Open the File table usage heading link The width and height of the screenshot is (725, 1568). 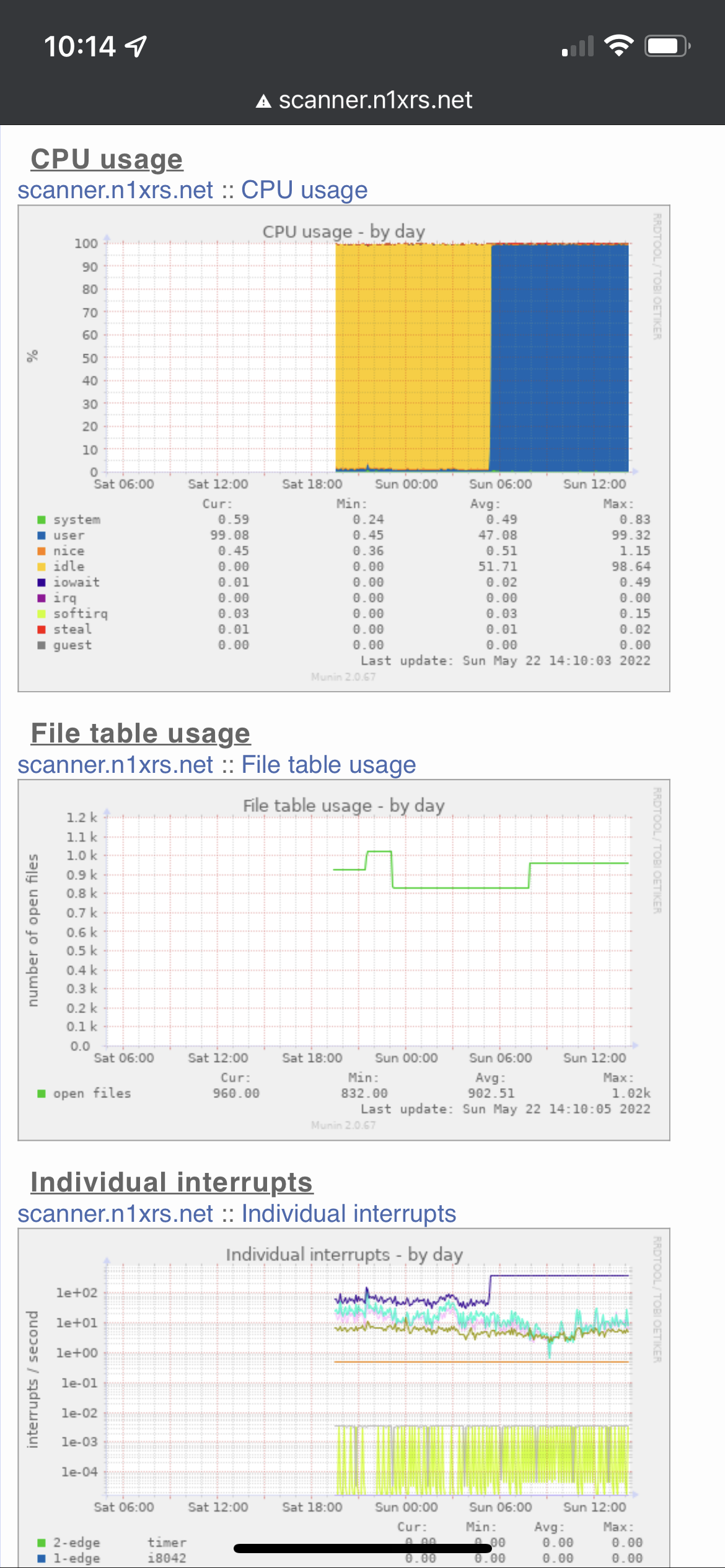141,733
